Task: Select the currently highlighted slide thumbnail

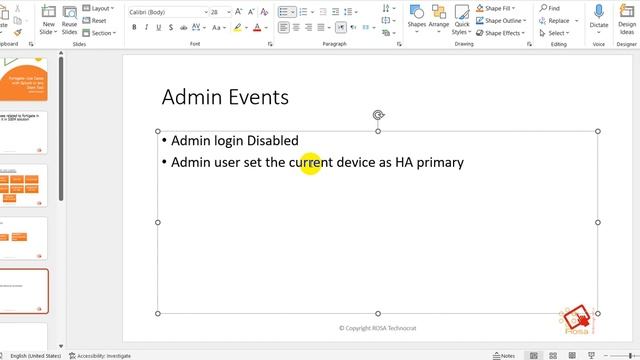Action: coord(24,291)
